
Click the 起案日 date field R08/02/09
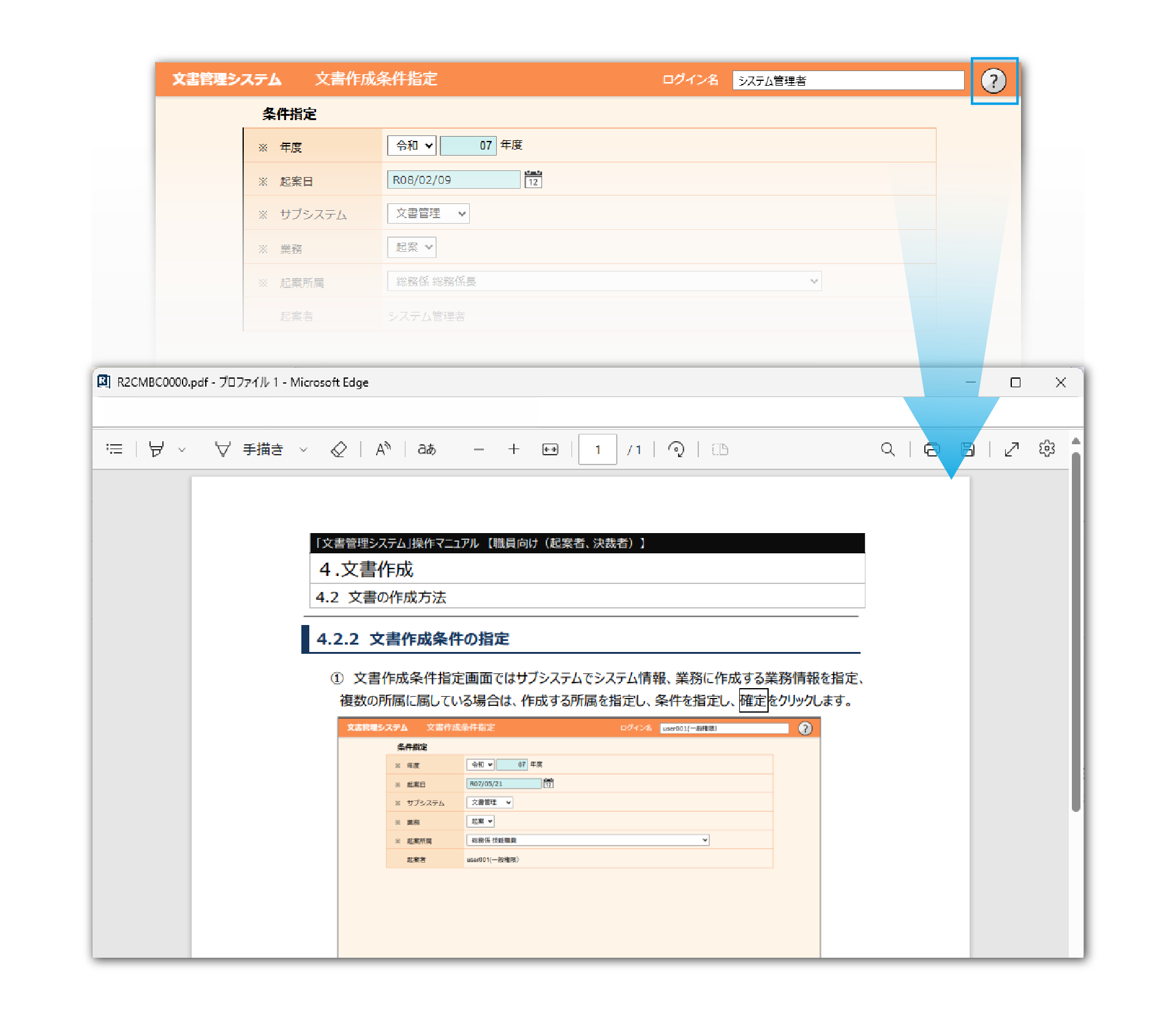click(x=453, y=180)
